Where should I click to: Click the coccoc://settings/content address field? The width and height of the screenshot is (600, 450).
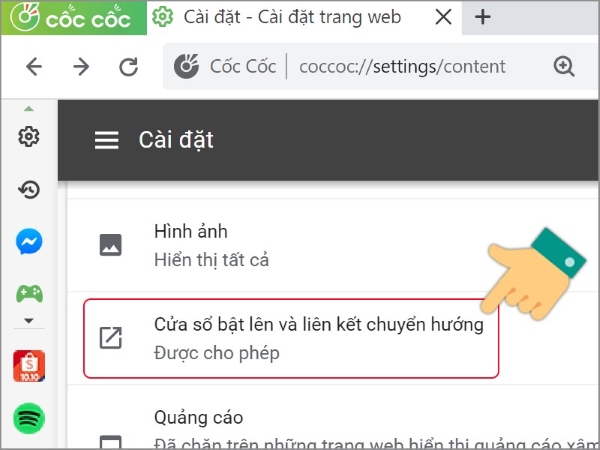click(x=402, y=67)
